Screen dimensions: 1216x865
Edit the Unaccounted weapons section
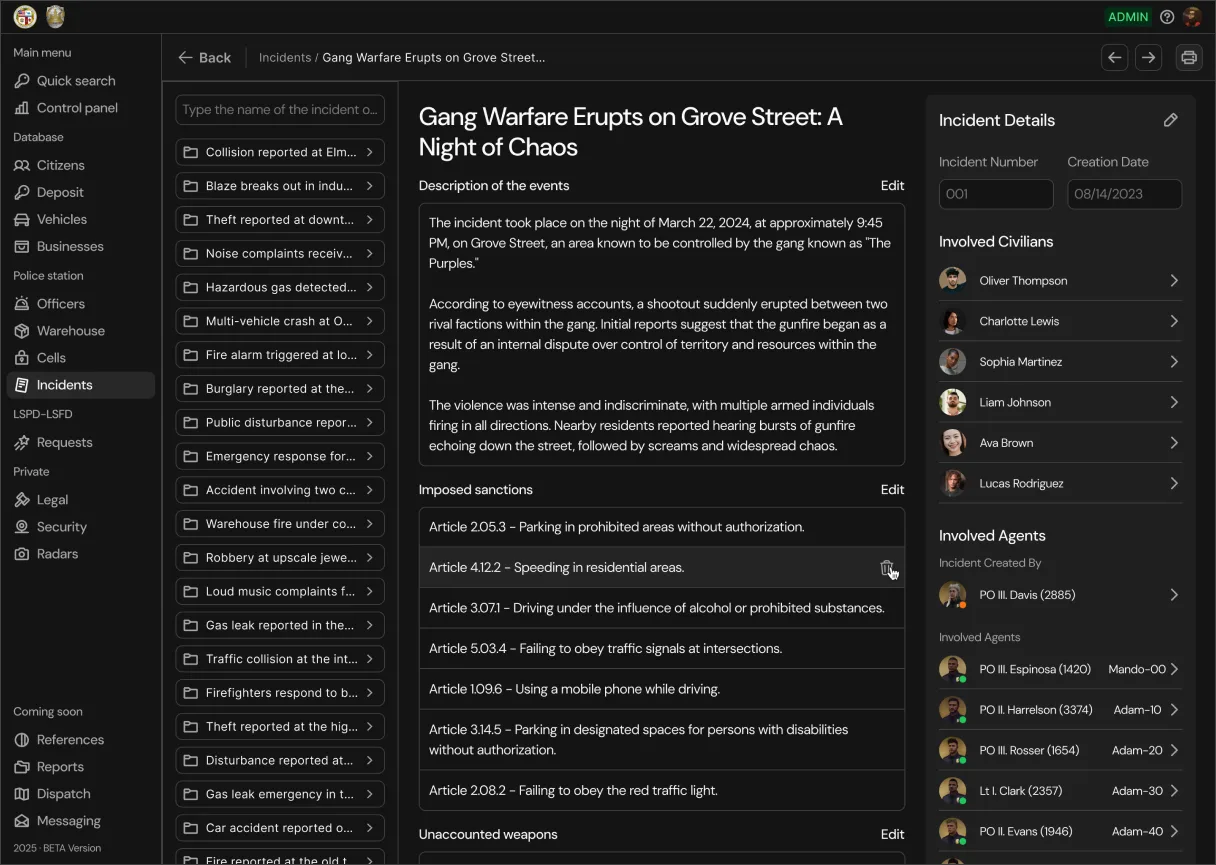click(x=892, y=834)
